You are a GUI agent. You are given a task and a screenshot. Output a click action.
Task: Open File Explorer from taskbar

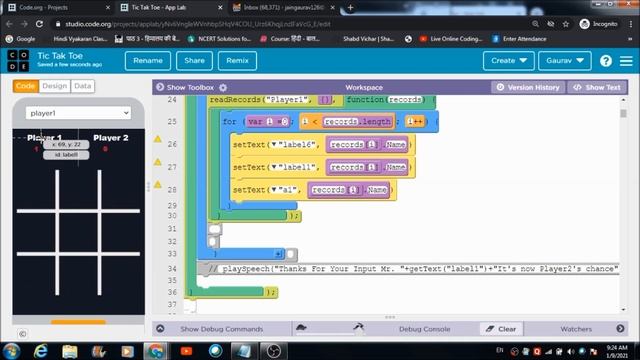pos(70,351)
